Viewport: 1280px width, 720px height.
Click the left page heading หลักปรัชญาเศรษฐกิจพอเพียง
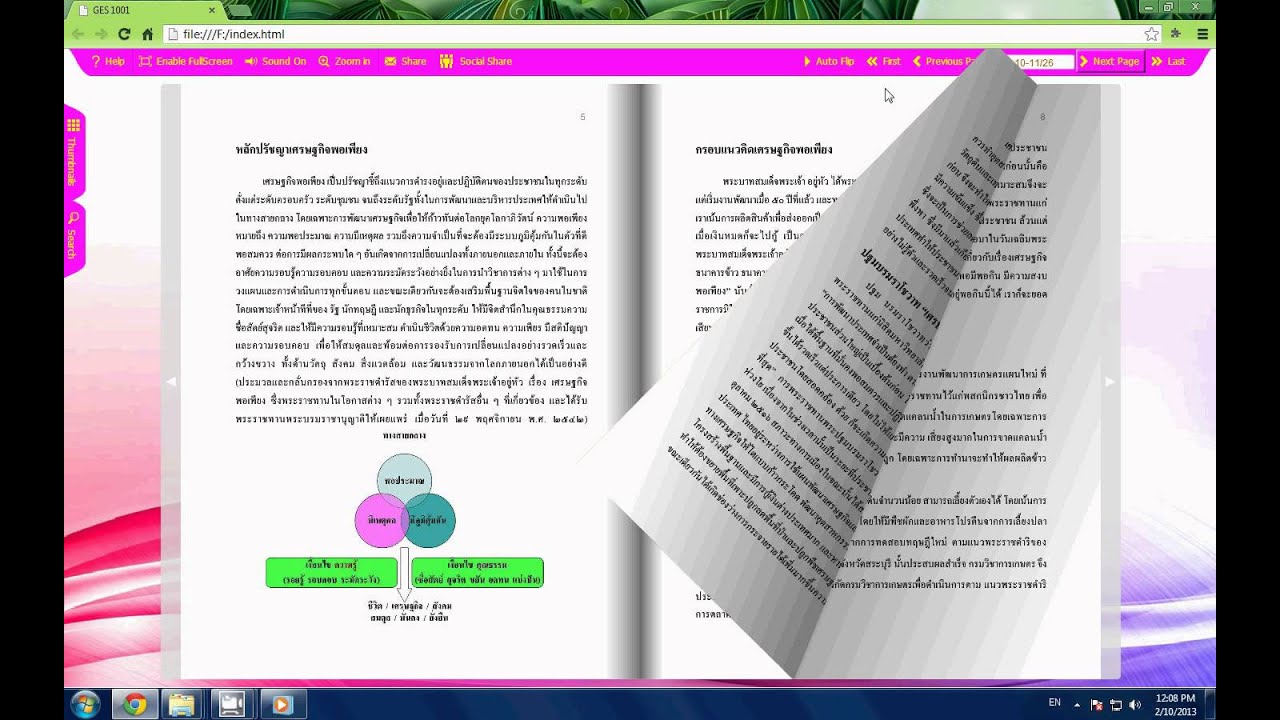(x=301, y=150)
